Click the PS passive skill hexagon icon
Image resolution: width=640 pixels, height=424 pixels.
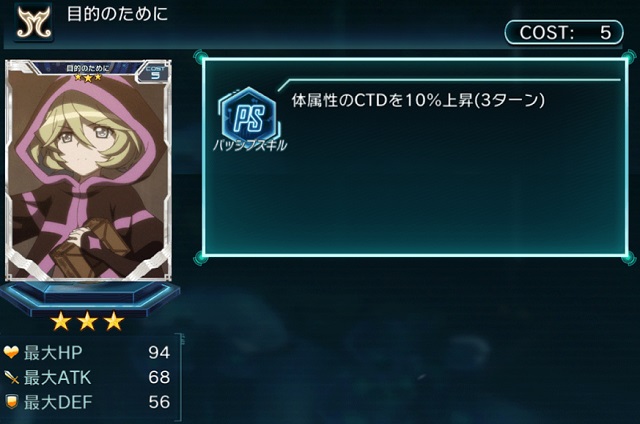point(249,115)
